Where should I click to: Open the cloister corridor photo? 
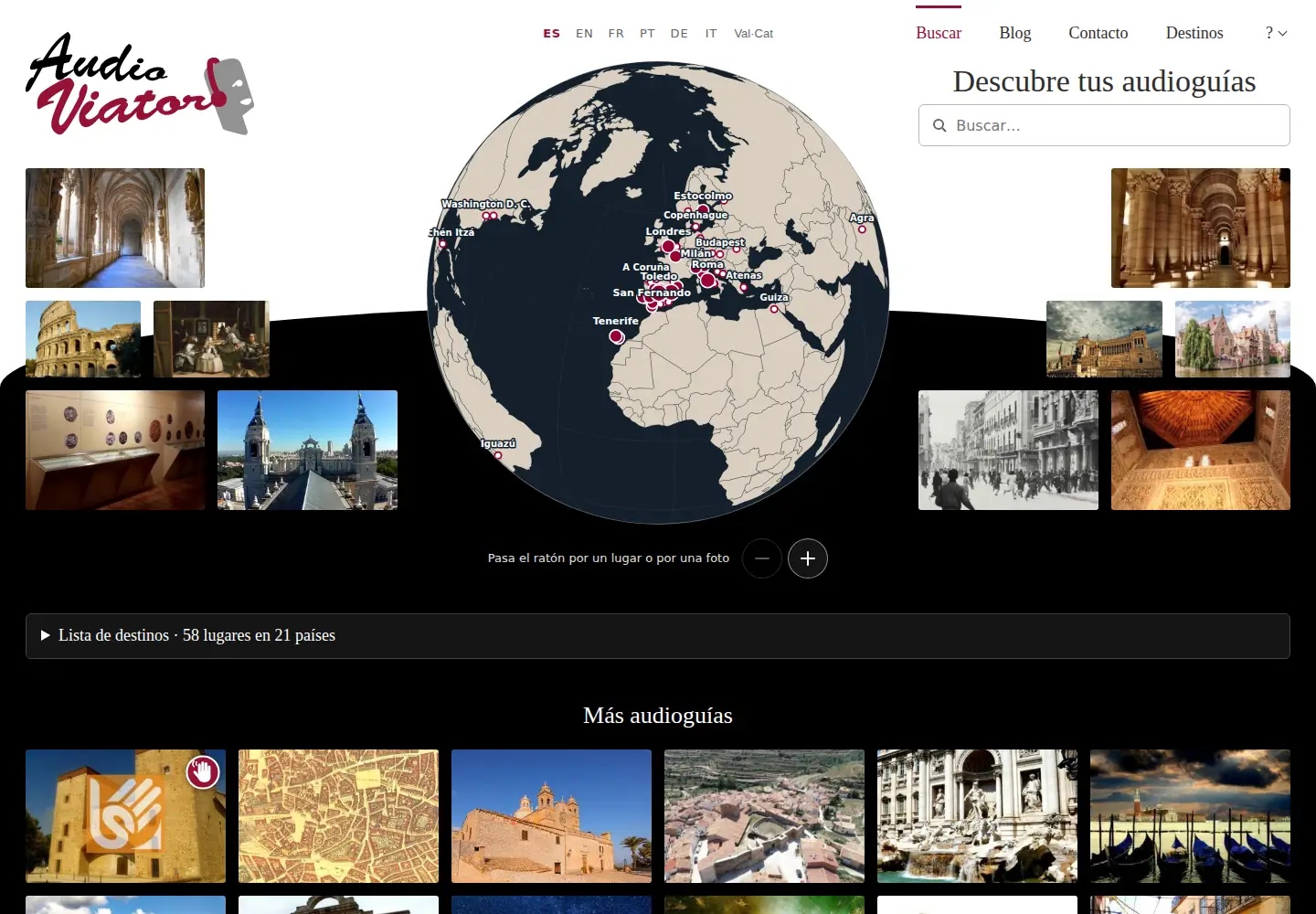(115, 228)
